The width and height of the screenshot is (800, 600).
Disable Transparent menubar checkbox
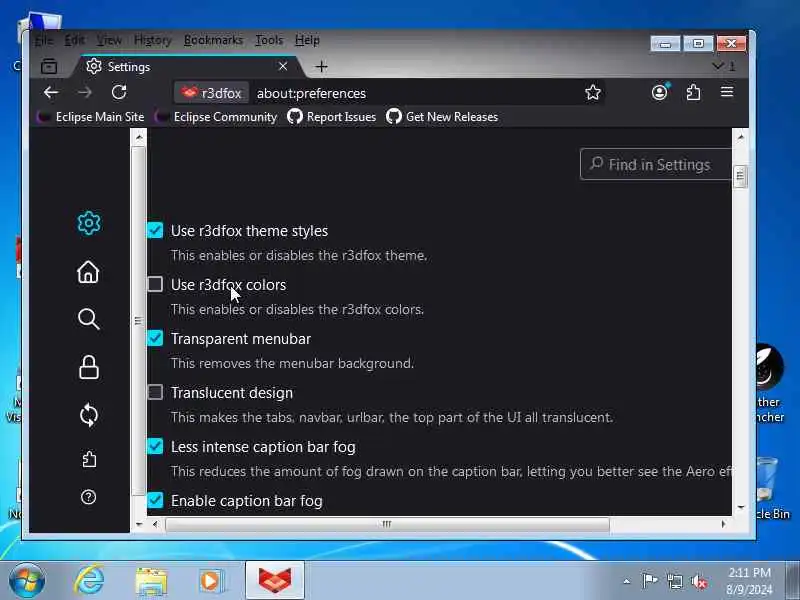click(155, 338)
